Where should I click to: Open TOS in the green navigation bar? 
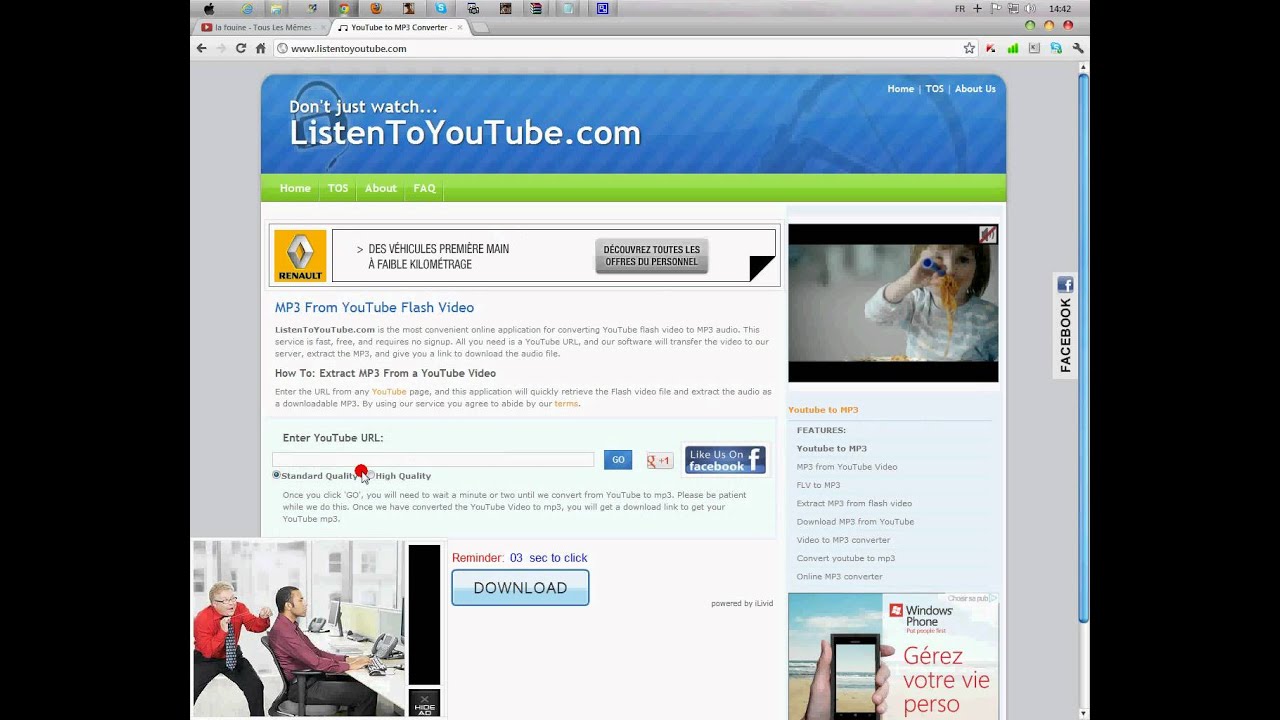(338, 188)
